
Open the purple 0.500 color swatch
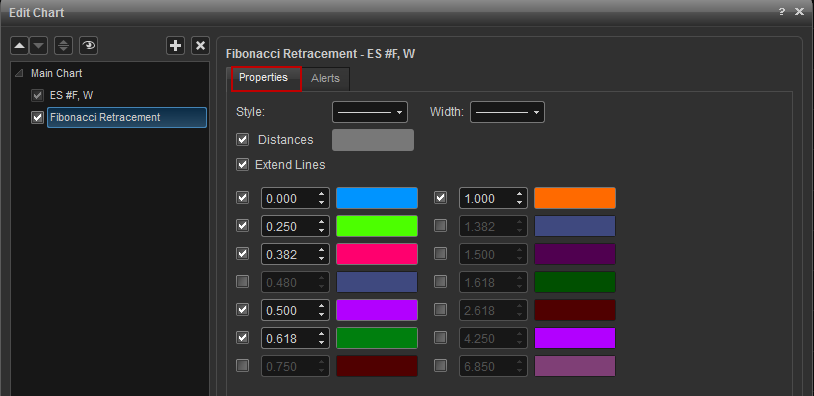click(x=377, y=310)
